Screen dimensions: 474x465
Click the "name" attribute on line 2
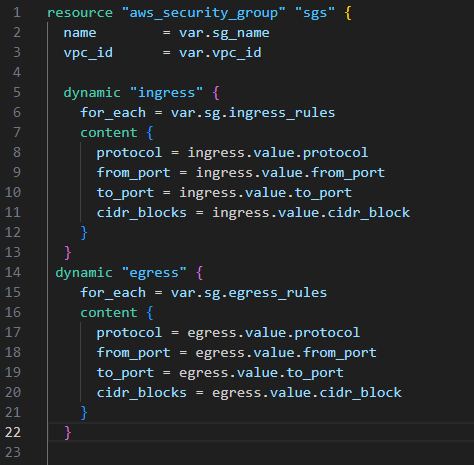coord(80,33)
